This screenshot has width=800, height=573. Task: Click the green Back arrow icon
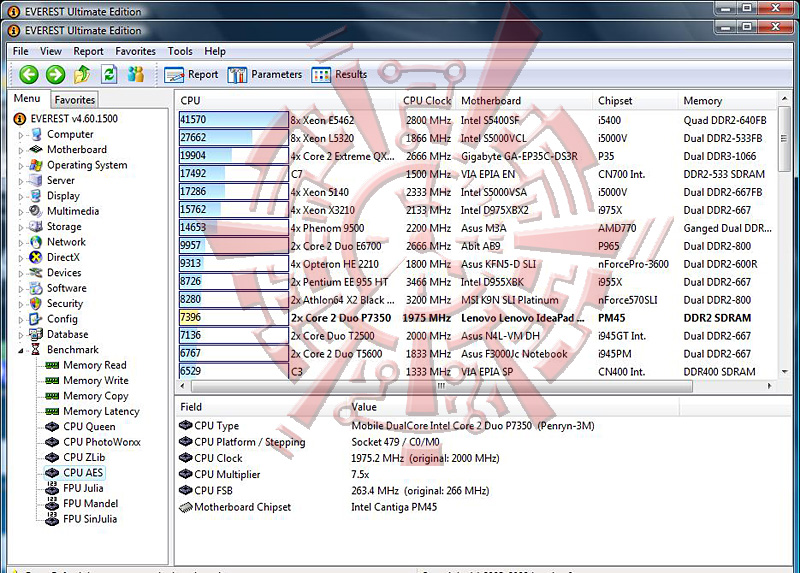click(29, 74)
